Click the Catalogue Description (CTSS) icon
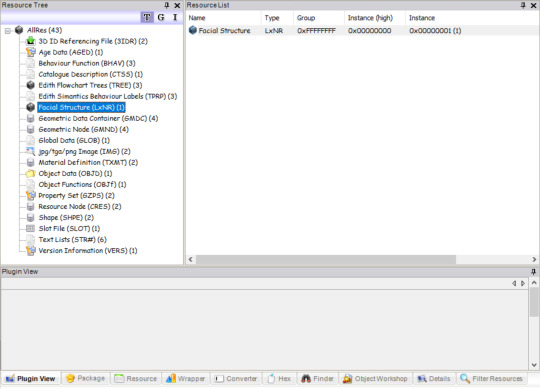Viewport: 540px width, 389px height. pos(31,74)
